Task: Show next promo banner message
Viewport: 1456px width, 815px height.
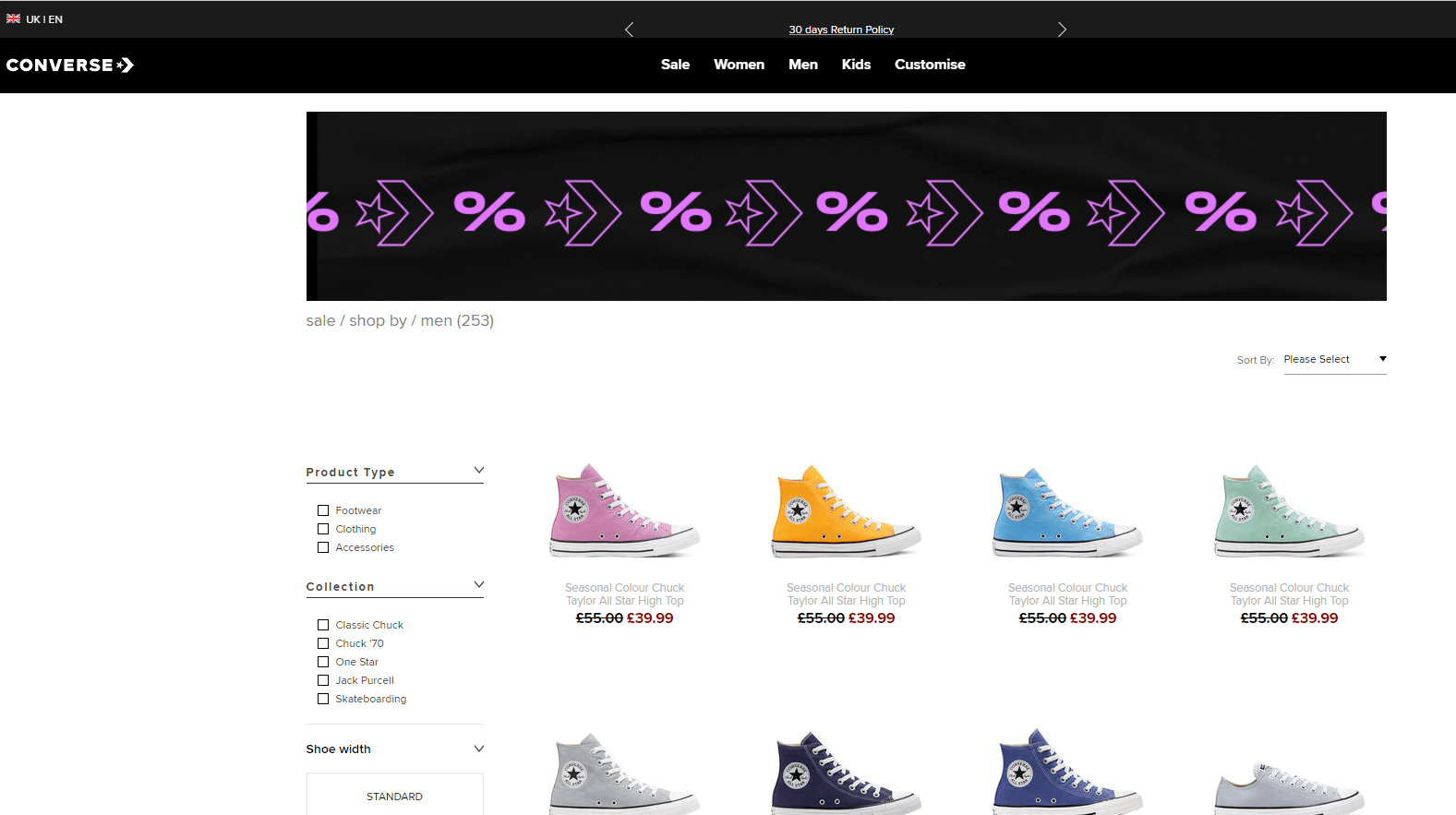Action: tap(1062, 30)
